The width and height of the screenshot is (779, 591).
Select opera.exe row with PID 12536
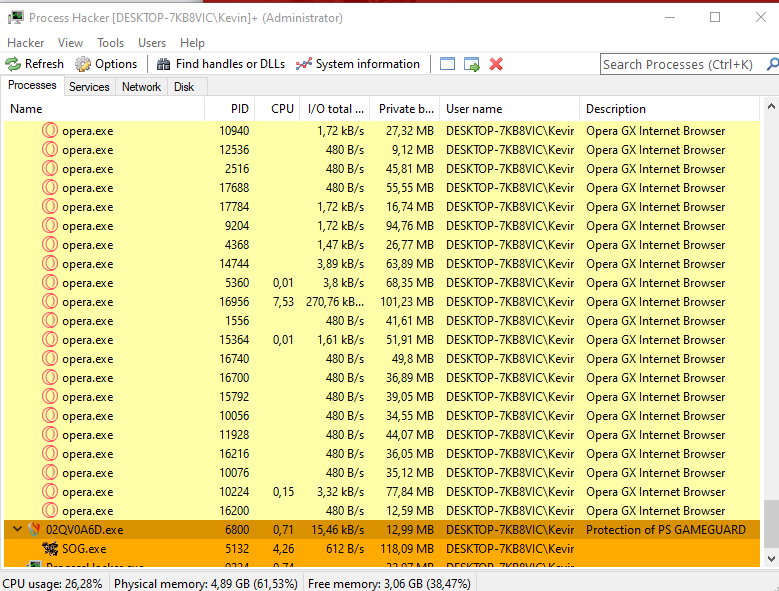pos(382,149)
